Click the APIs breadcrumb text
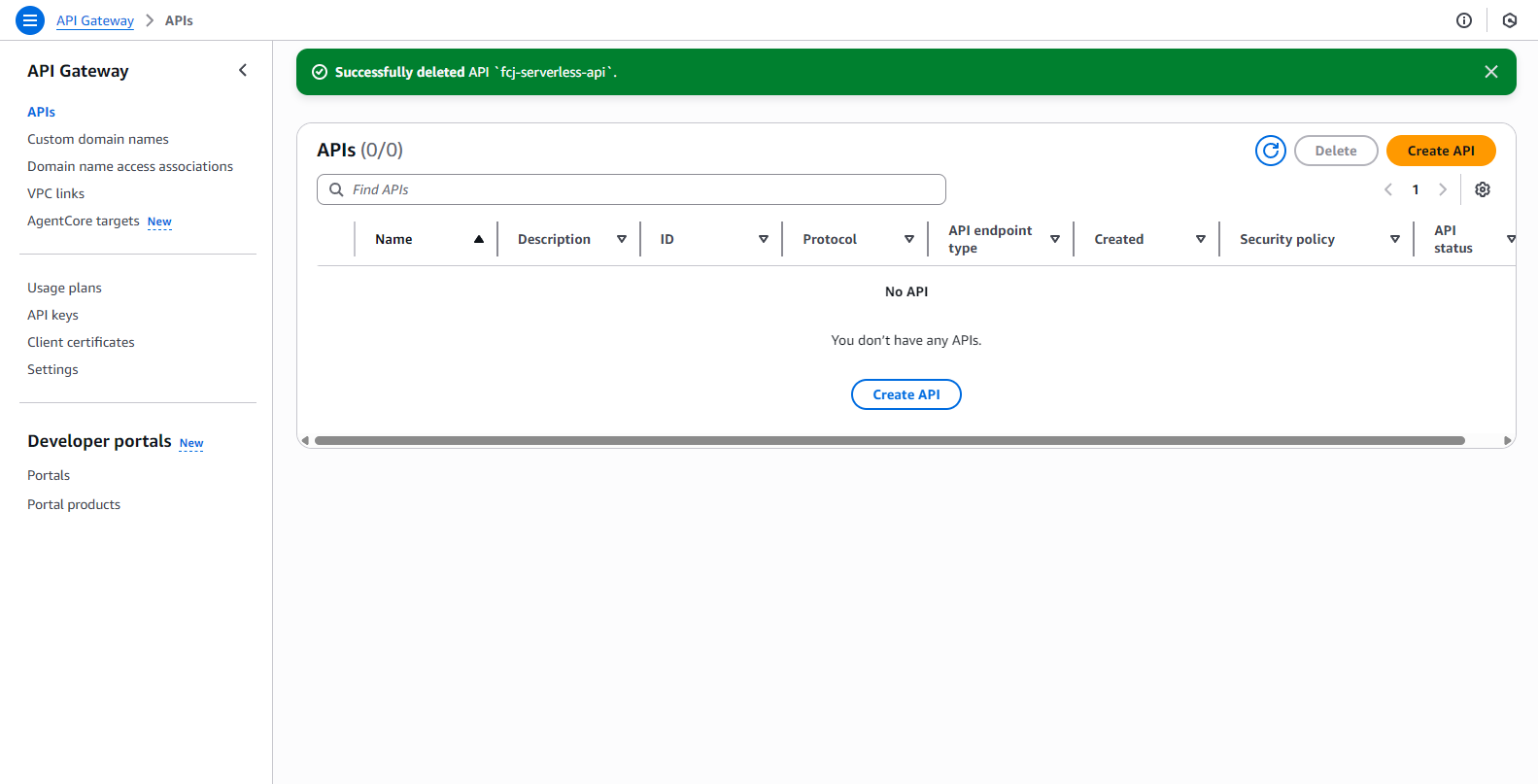1538x784 pixels. 179,20
